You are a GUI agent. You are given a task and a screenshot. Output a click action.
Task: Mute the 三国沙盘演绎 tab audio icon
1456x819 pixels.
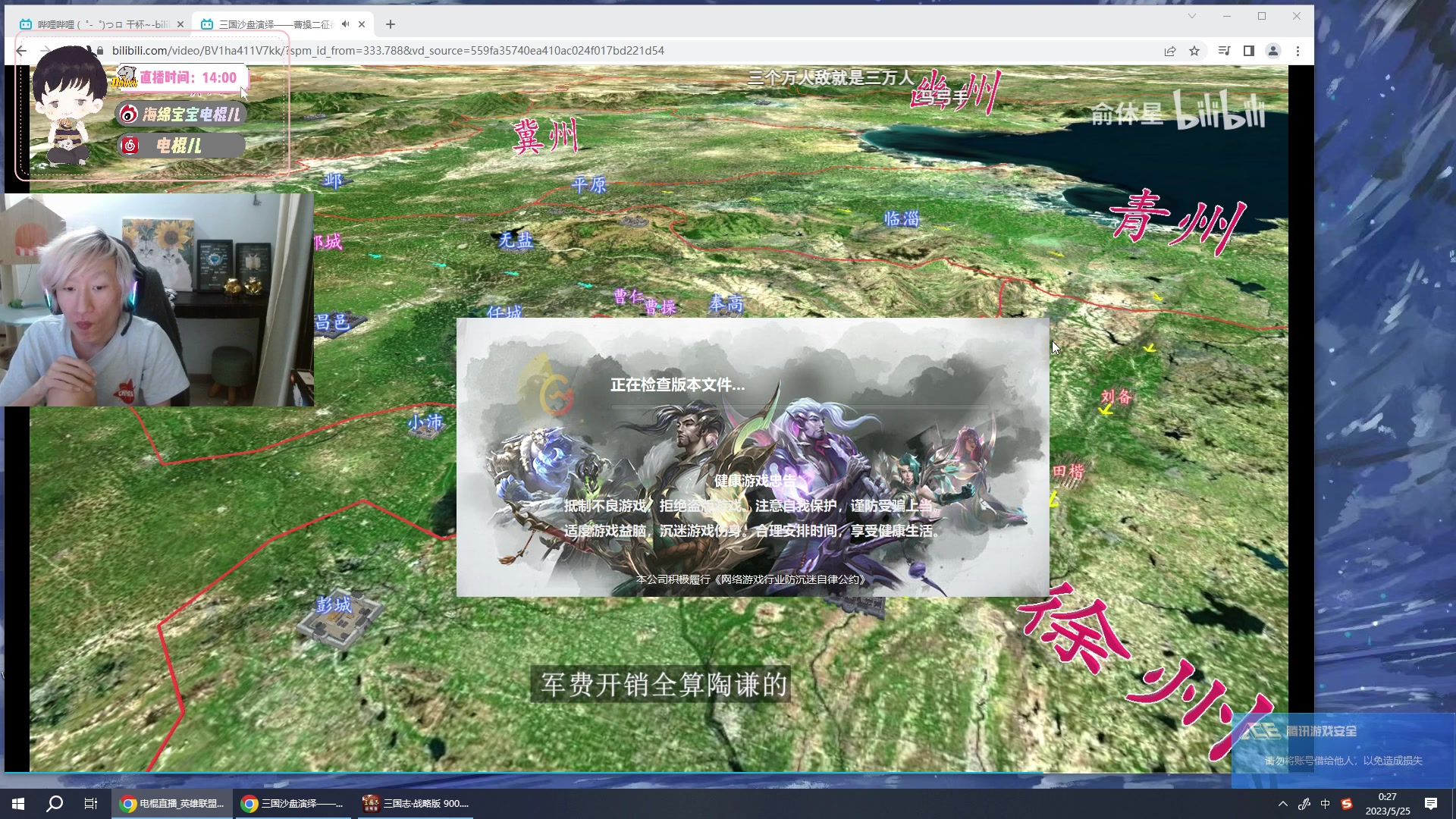(x=346, y=24)
